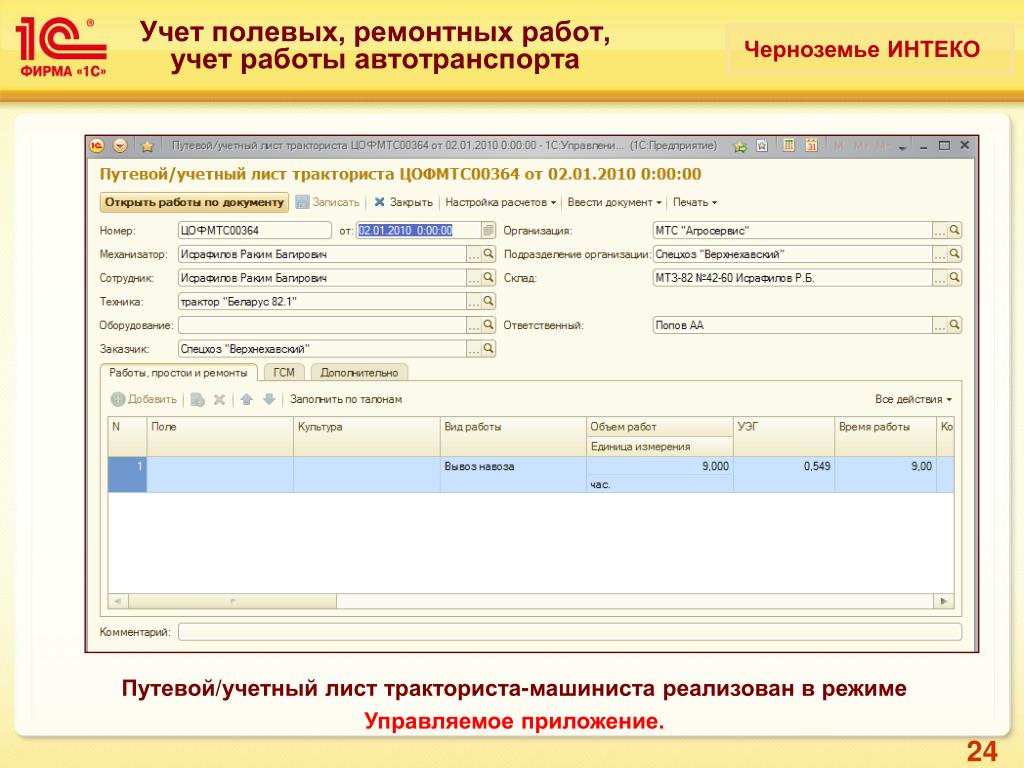Select the 'Работы, простои и ремонты' tab
The image size is (1024, 768).
click(x=178, y=373)
